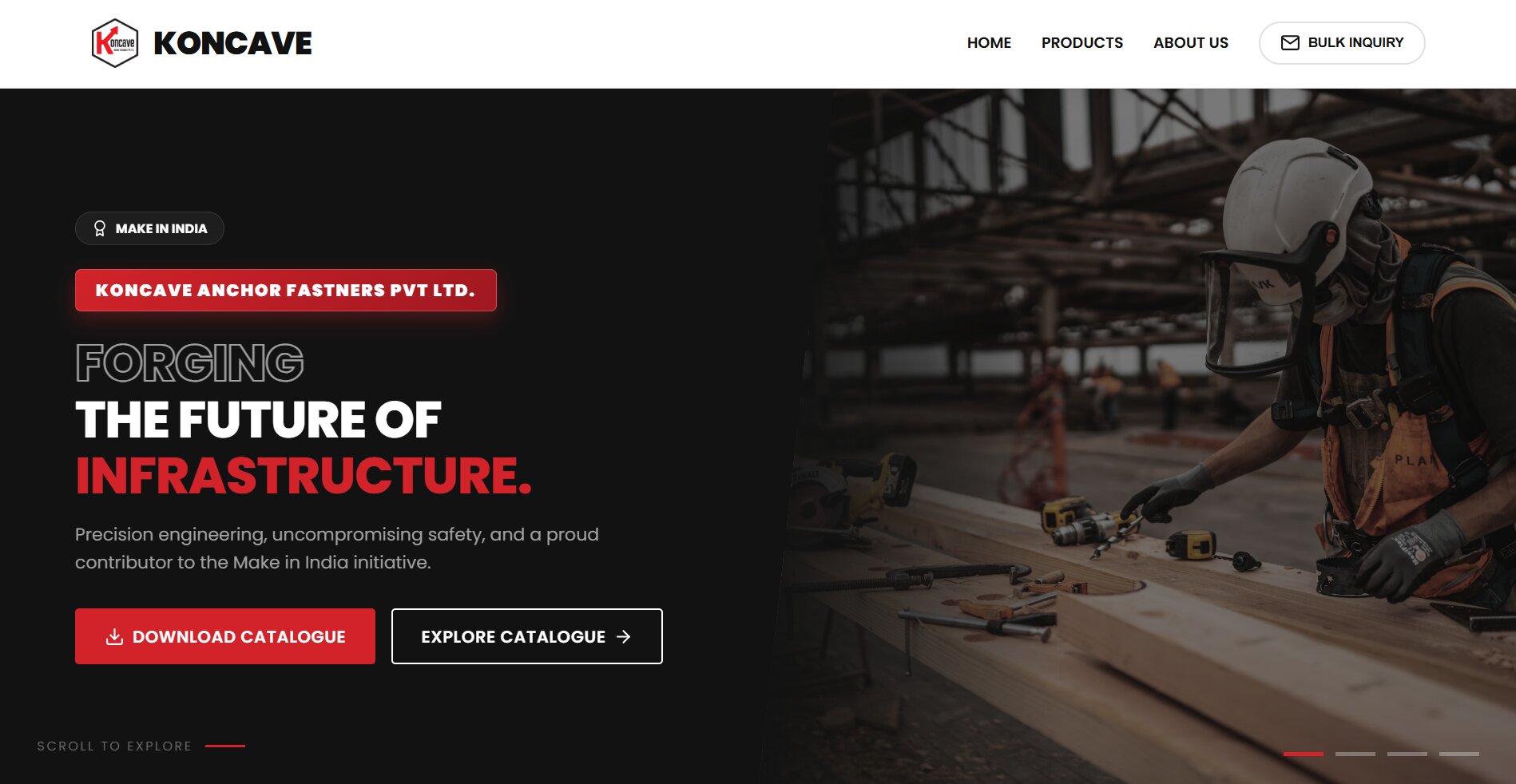Click the arrow icon on Explore Catalogue
Screen dimensions: 1516x784
click(x=624, y=636)
